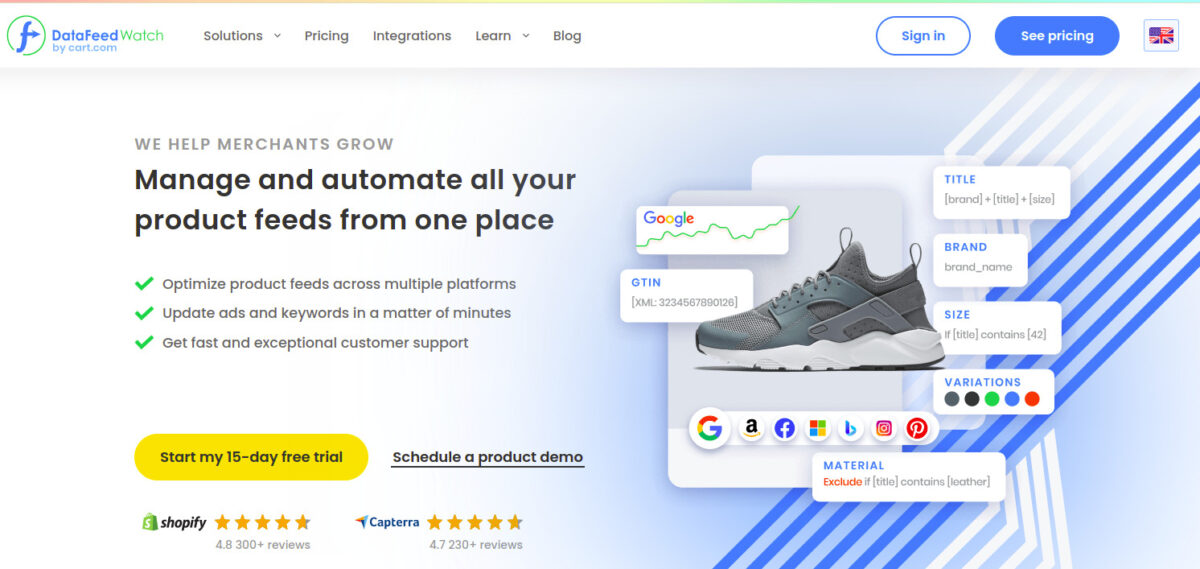
Task: Click the DataFeedWatch logo
Action: [x=85, y=35]
